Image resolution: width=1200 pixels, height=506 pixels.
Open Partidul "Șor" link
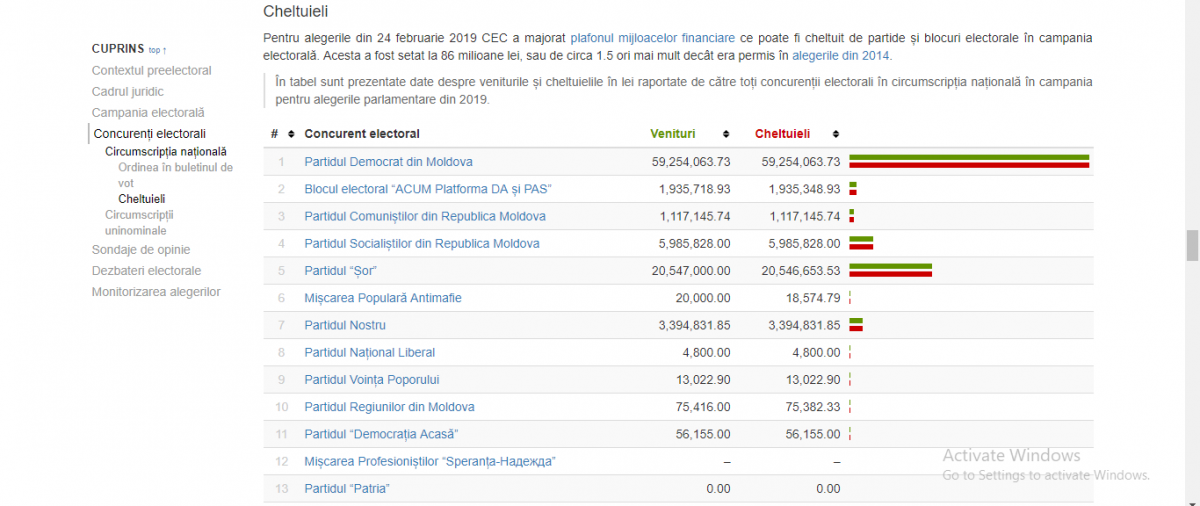[341, 271]
